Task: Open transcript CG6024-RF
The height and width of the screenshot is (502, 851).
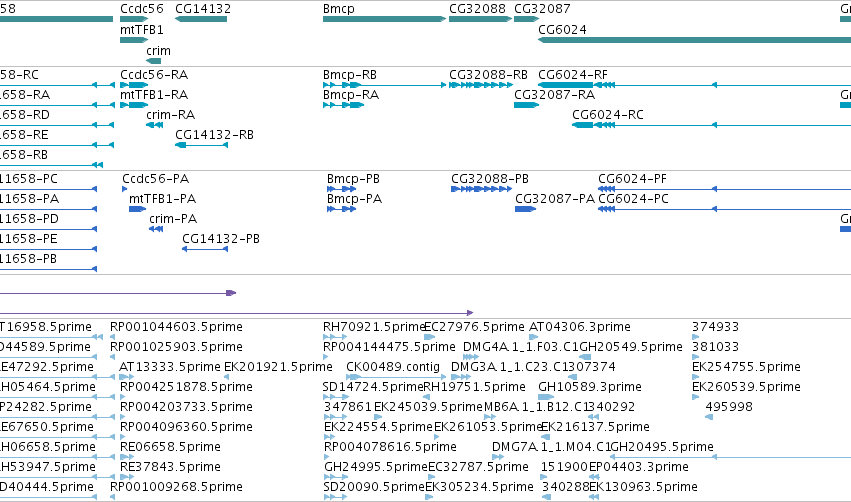Action: (x=573, y=74)
